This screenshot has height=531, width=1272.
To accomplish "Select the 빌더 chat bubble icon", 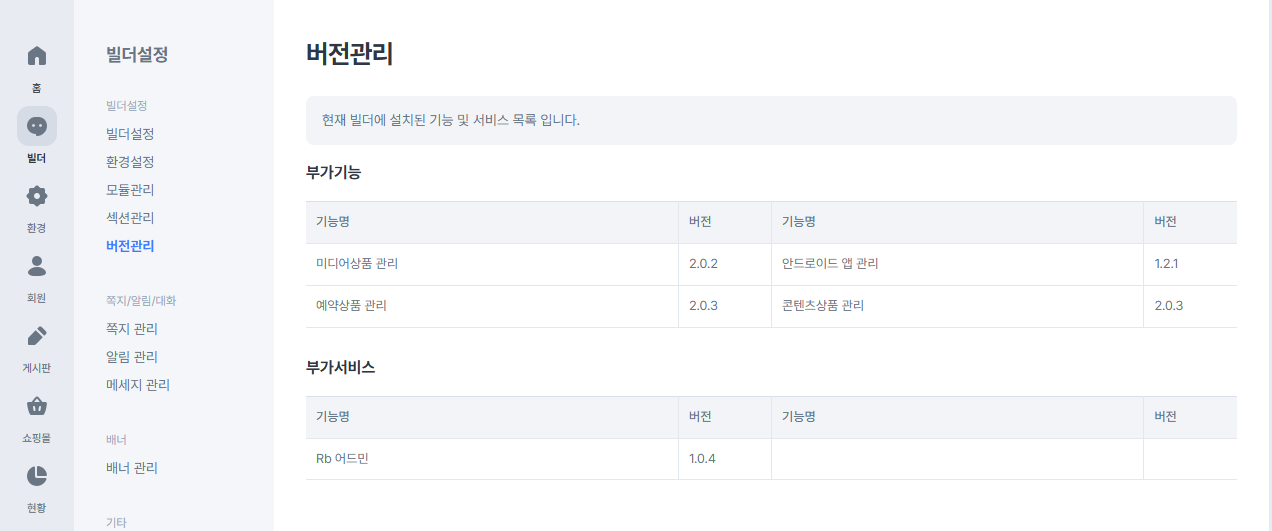I will click(x=37, y=126).
